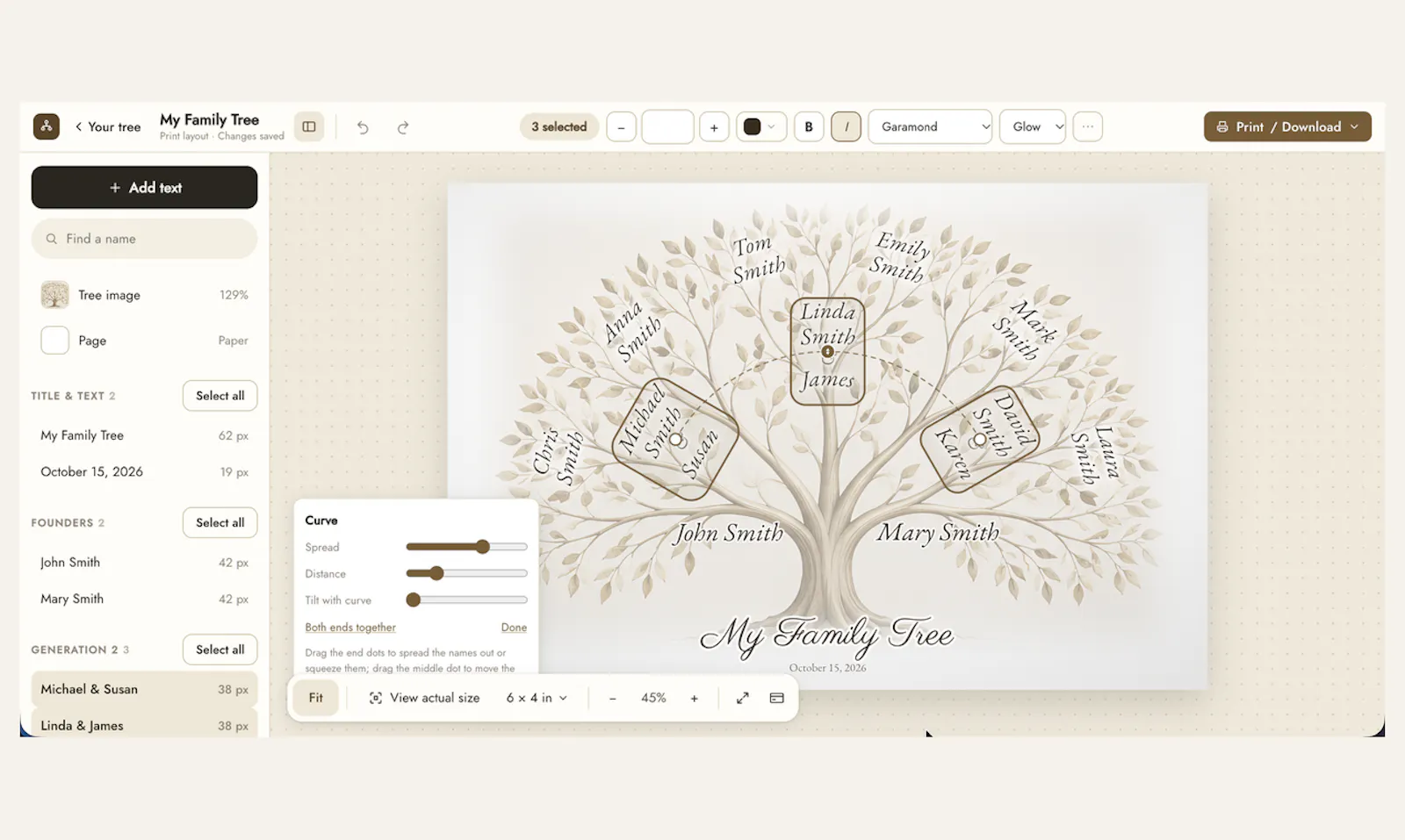Adjust the Distance curve slider
The height and width of the screenshot is (840, 1405).
[466, 573]
